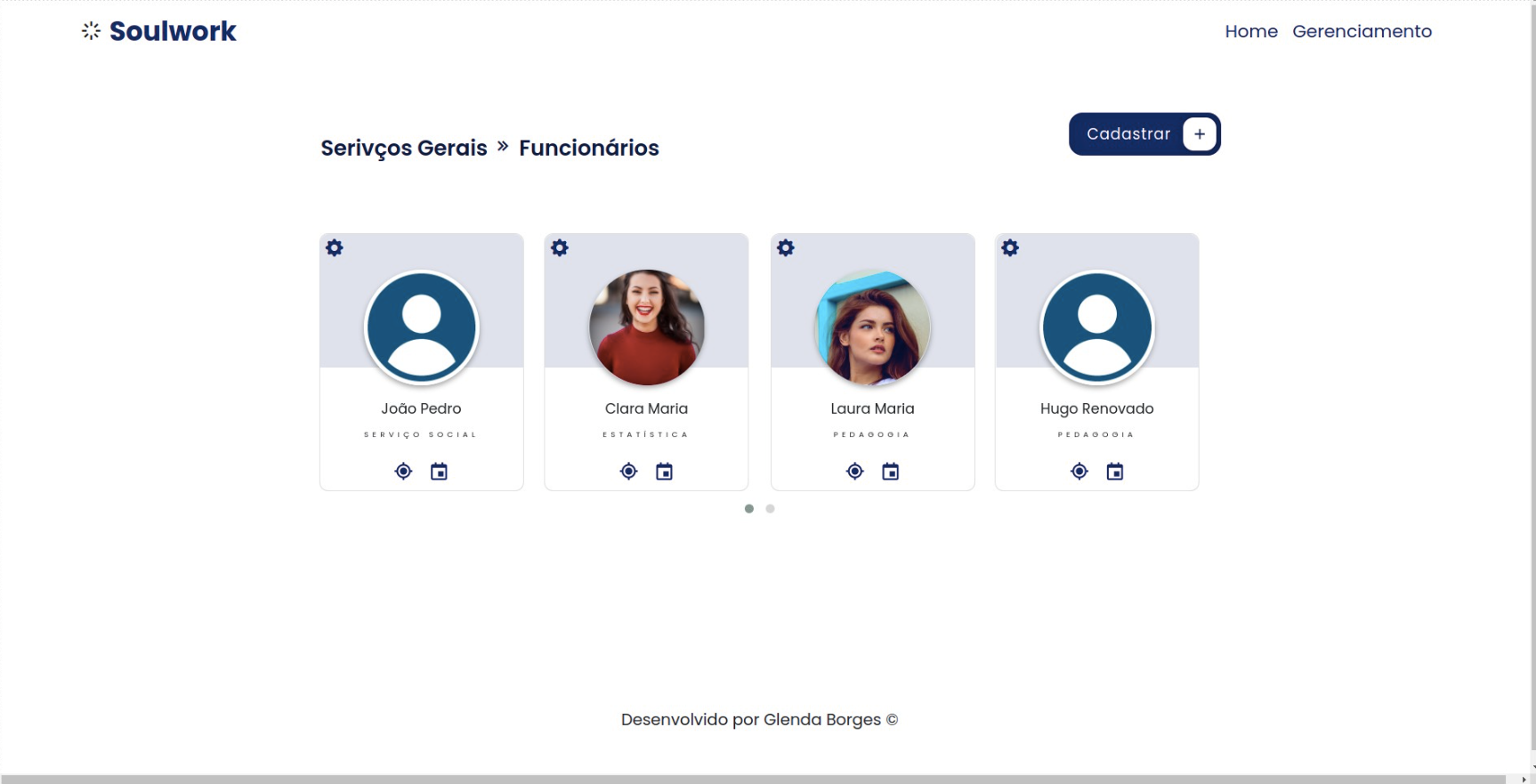Click the footer text Desenvolvido por Glenda Borges

(x=759, y=720)
